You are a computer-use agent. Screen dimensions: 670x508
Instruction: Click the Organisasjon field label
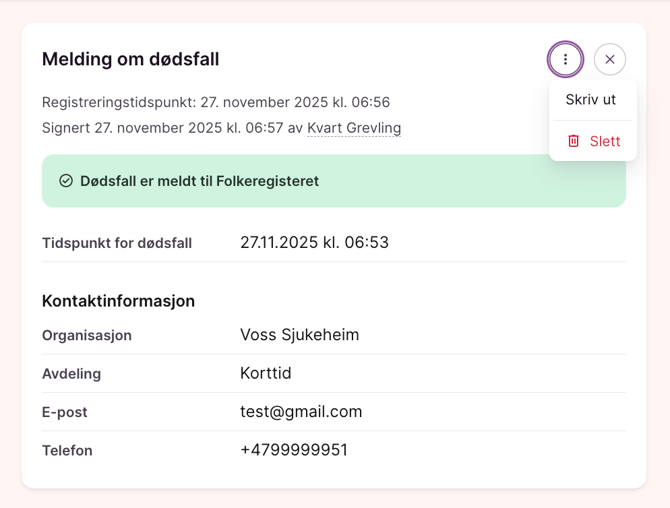[87, 335]
